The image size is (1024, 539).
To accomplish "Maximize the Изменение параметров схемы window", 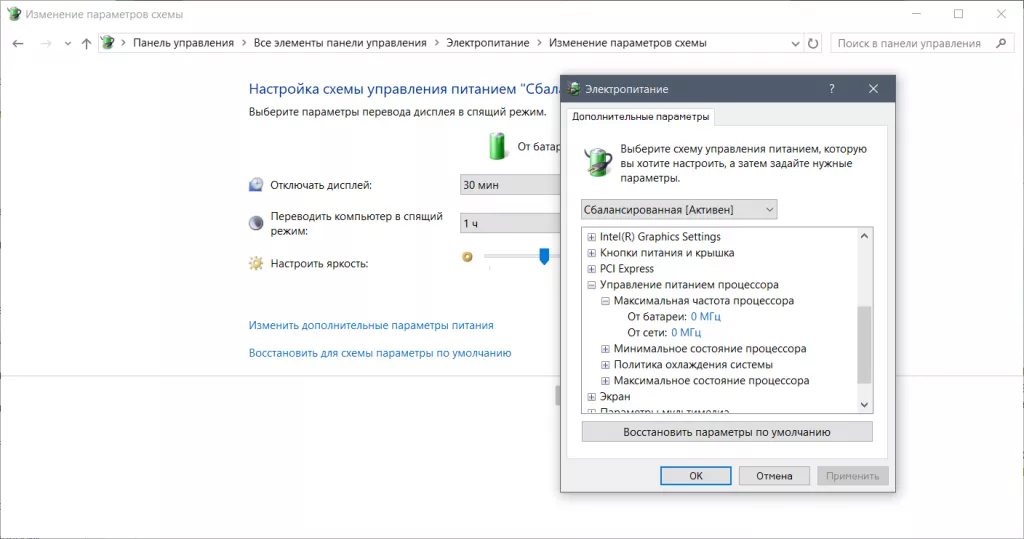I will point(958,14).
